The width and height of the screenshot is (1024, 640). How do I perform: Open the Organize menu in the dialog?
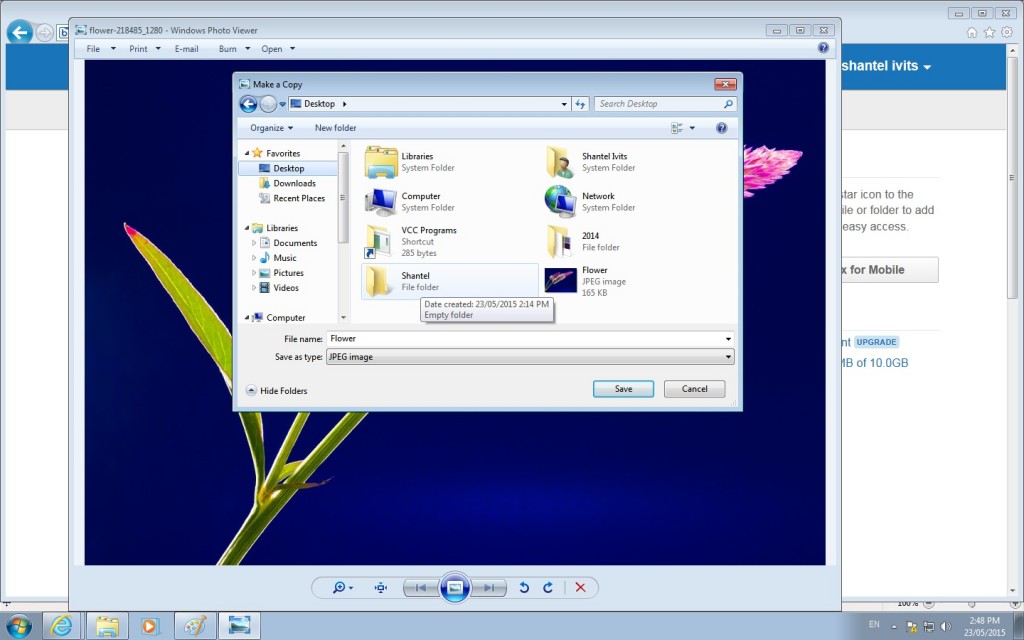point(272,128)
